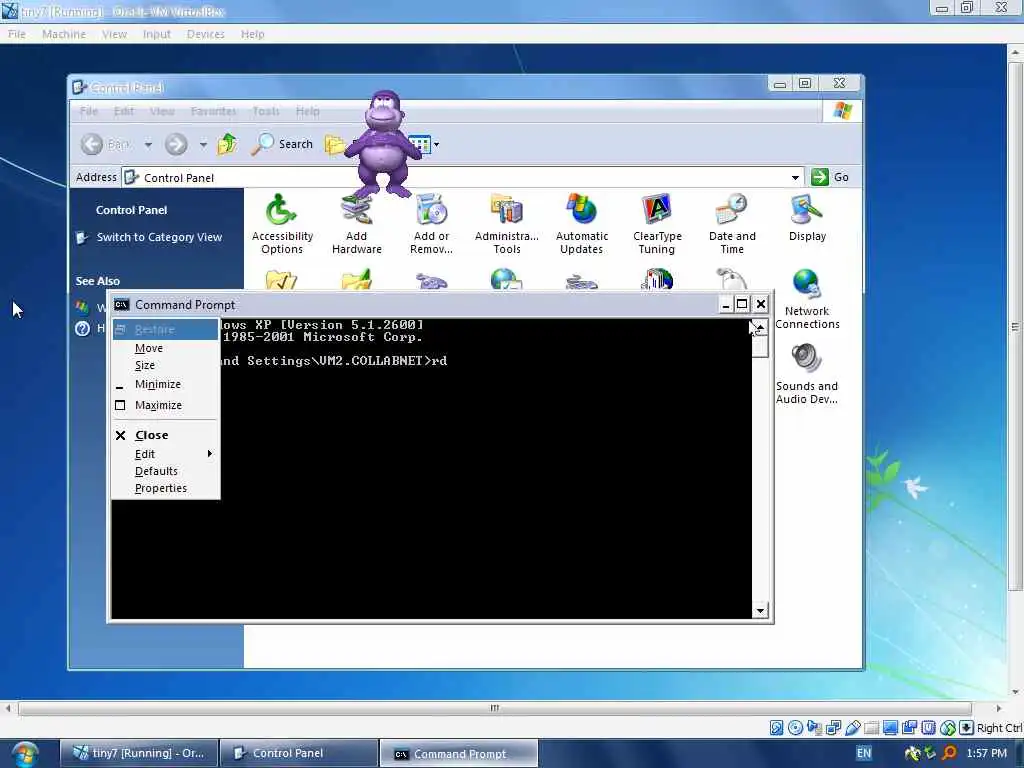The height and width of the screenshot is (768, 1024).
Task: Click the magnifier icon in system tray
Action: [x=949, y=753]
